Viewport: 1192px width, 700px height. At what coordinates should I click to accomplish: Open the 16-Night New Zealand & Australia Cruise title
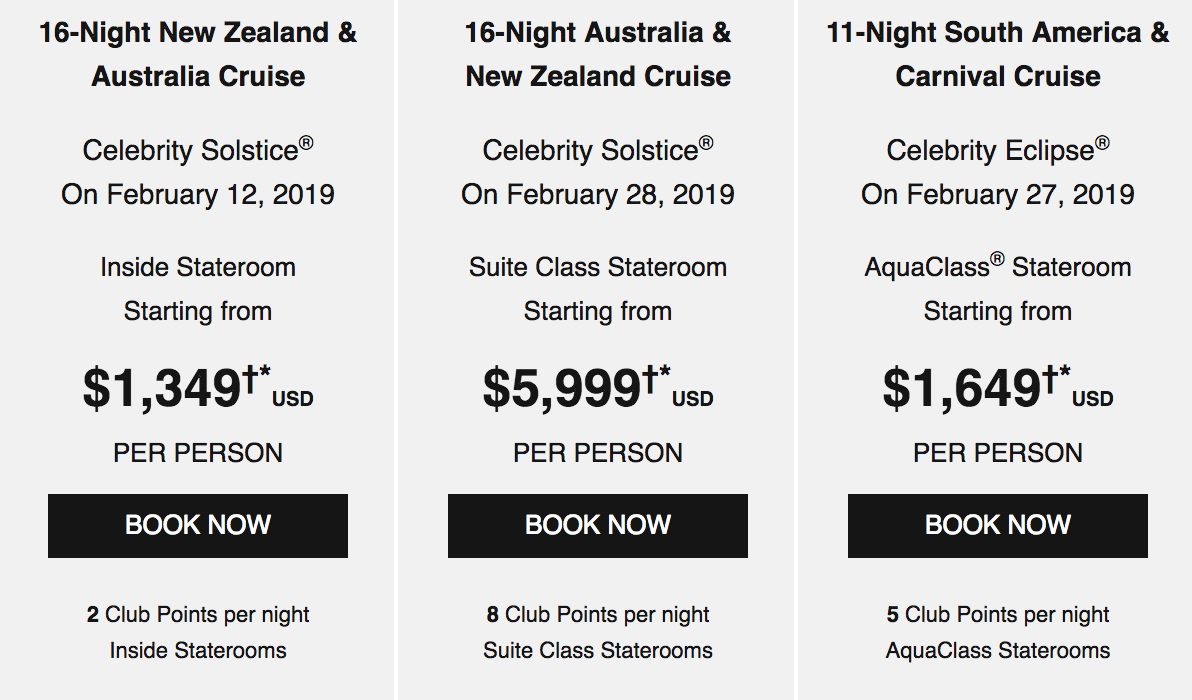click(198, 55)
